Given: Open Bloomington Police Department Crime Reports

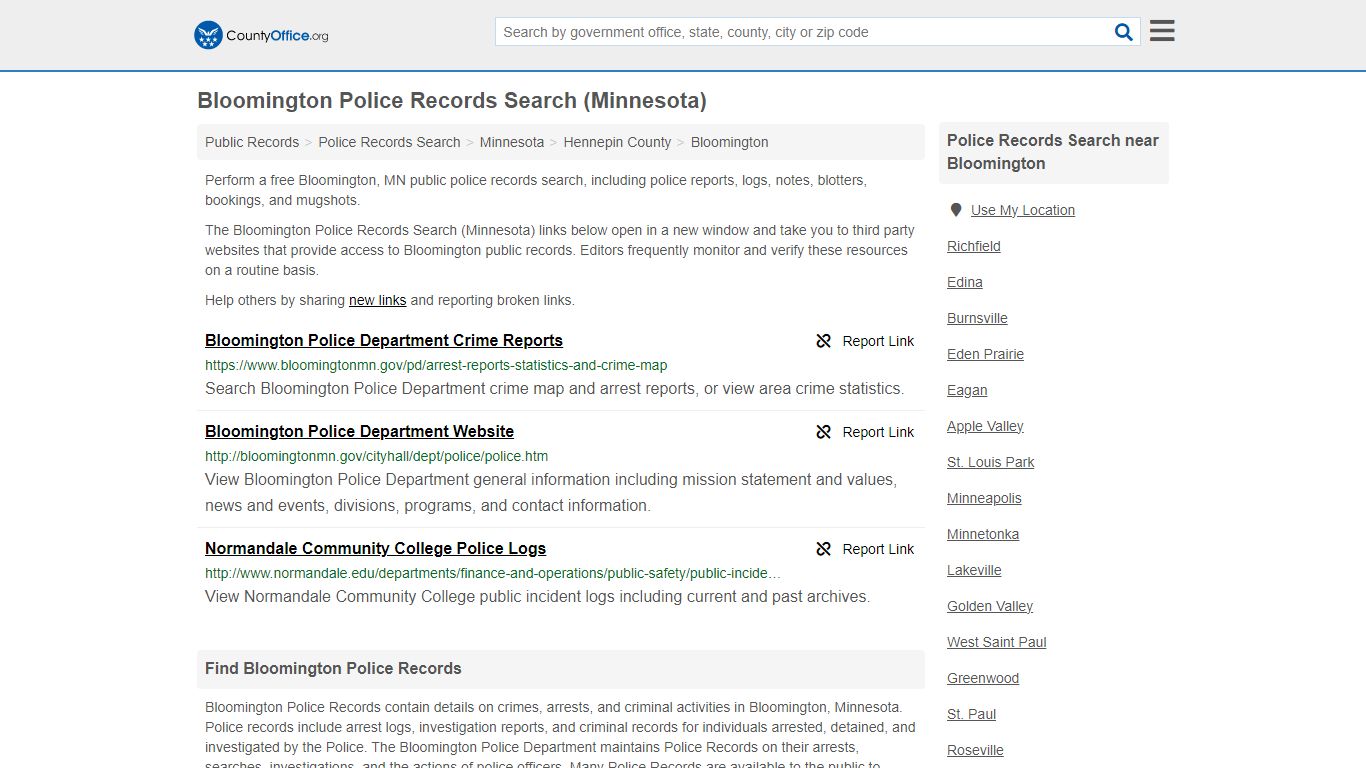Looking at the screenshot, I should tap(384, 340).
